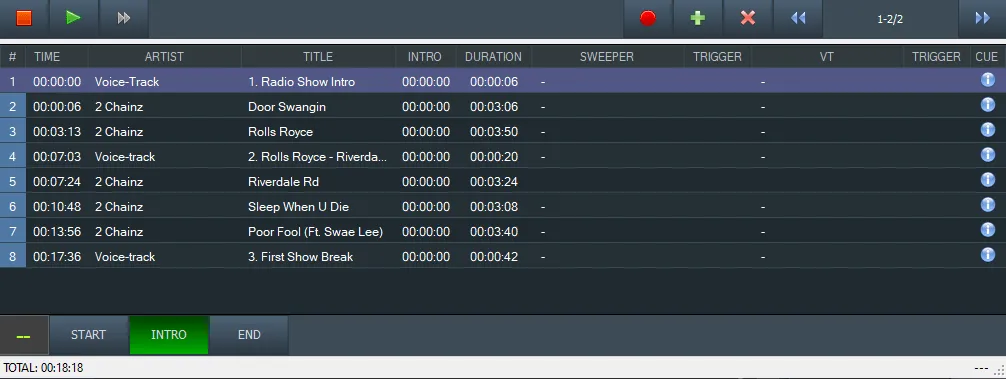1006x379 pixels.
Task: Click the page indicator 1-2/2
Action: (890, 19)
